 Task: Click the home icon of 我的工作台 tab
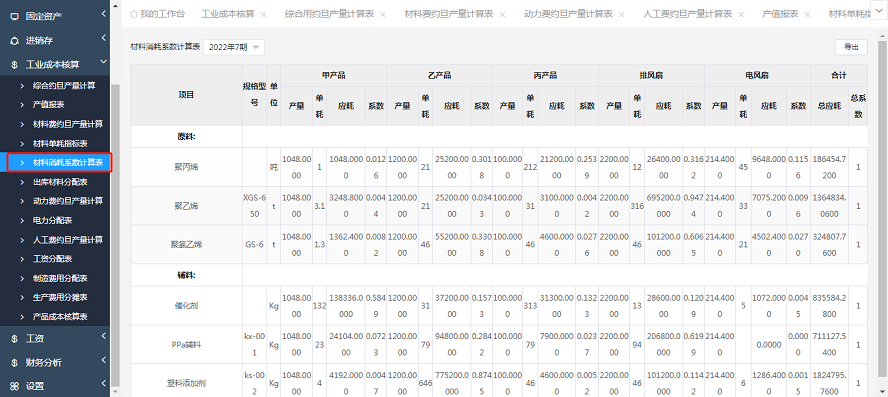coord(134,14)
